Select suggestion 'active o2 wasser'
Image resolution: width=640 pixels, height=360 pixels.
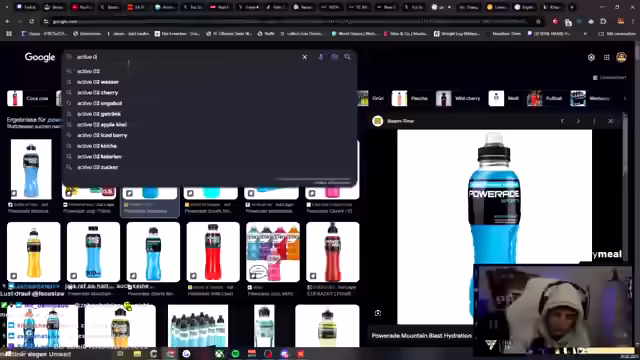point(209,82)
